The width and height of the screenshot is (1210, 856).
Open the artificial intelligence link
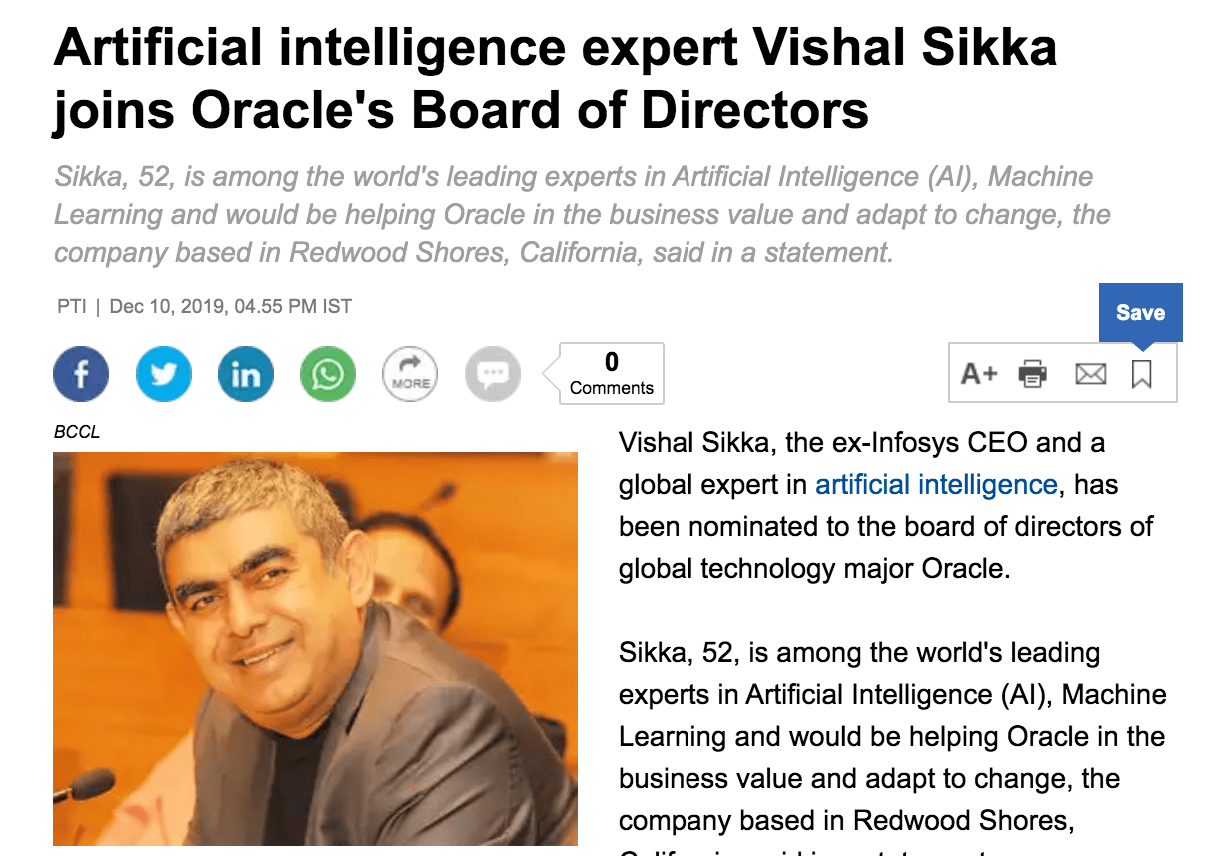pyautogui.click(x=936, y=485)
